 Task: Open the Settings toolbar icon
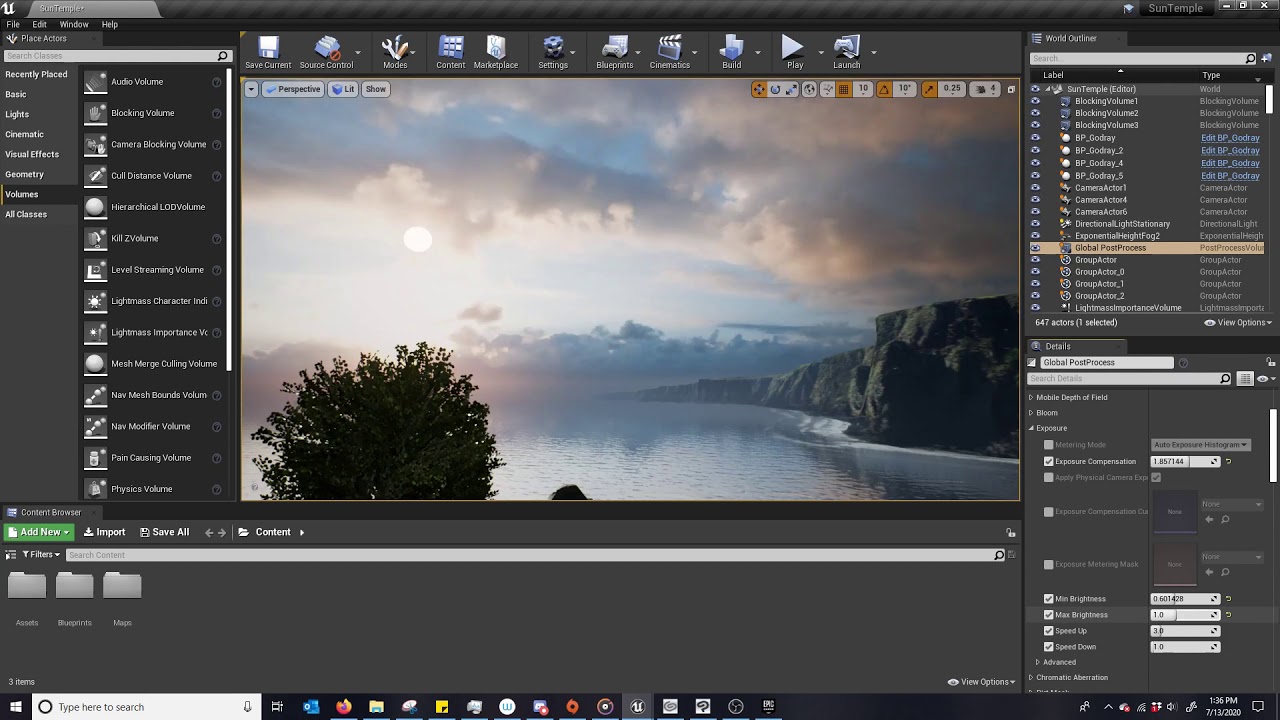pos(553,53)
